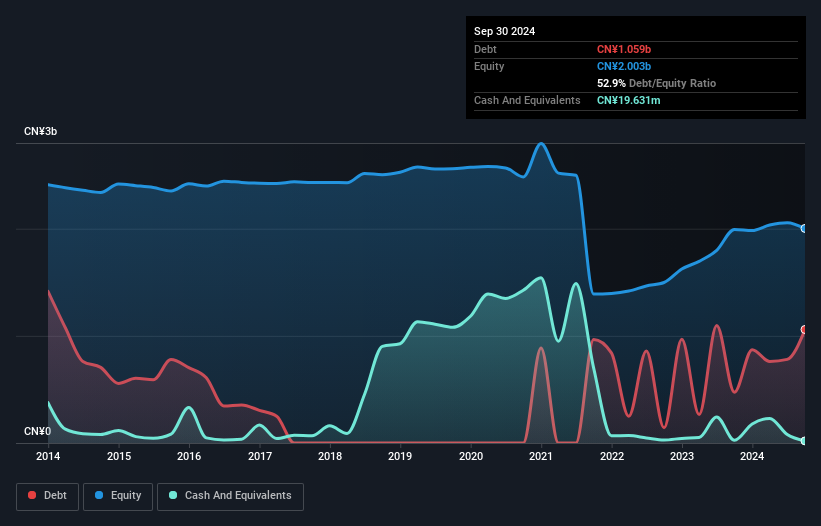Select the Equity endpoint marker at Sep 2024
The image size is (821, 526).
coord(805,229)
